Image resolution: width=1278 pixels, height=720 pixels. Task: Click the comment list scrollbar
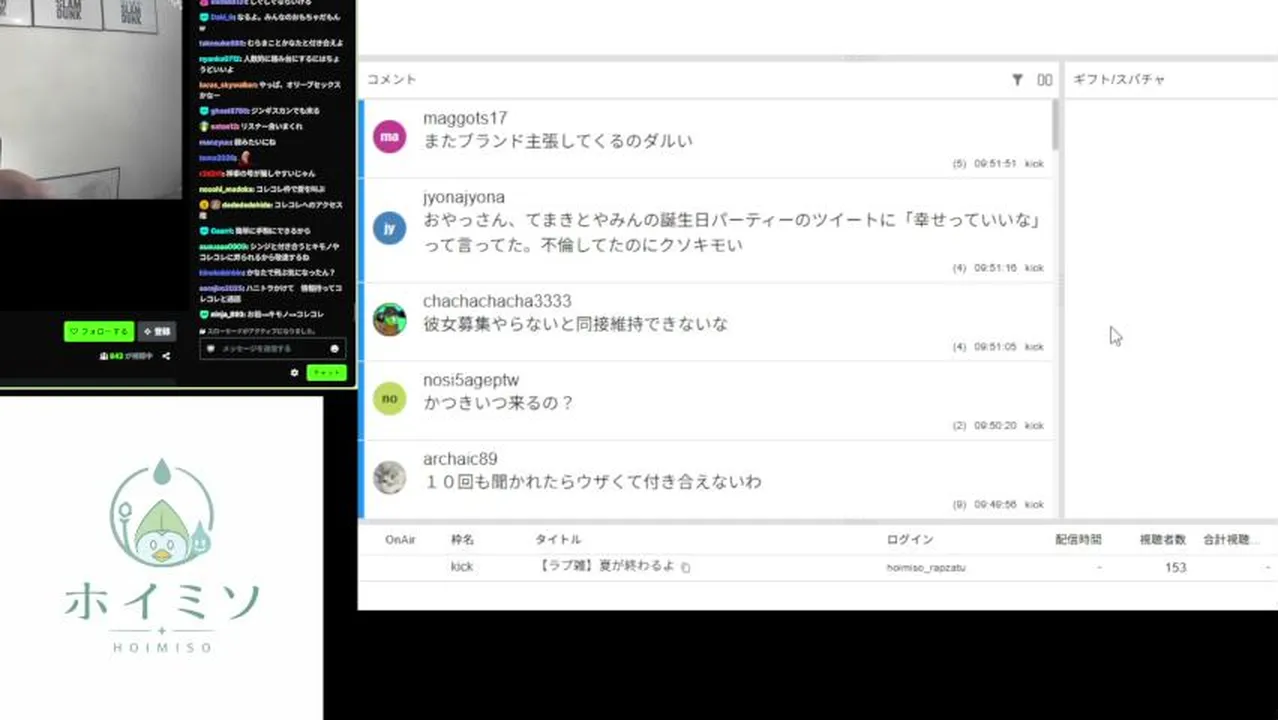(1055, 125)
